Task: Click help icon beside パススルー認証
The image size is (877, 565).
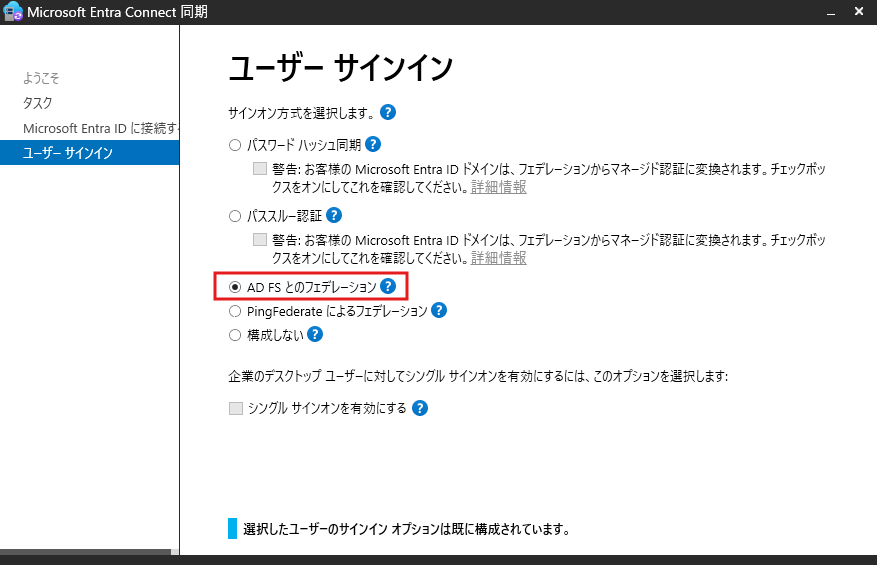Action: [334, 215]
